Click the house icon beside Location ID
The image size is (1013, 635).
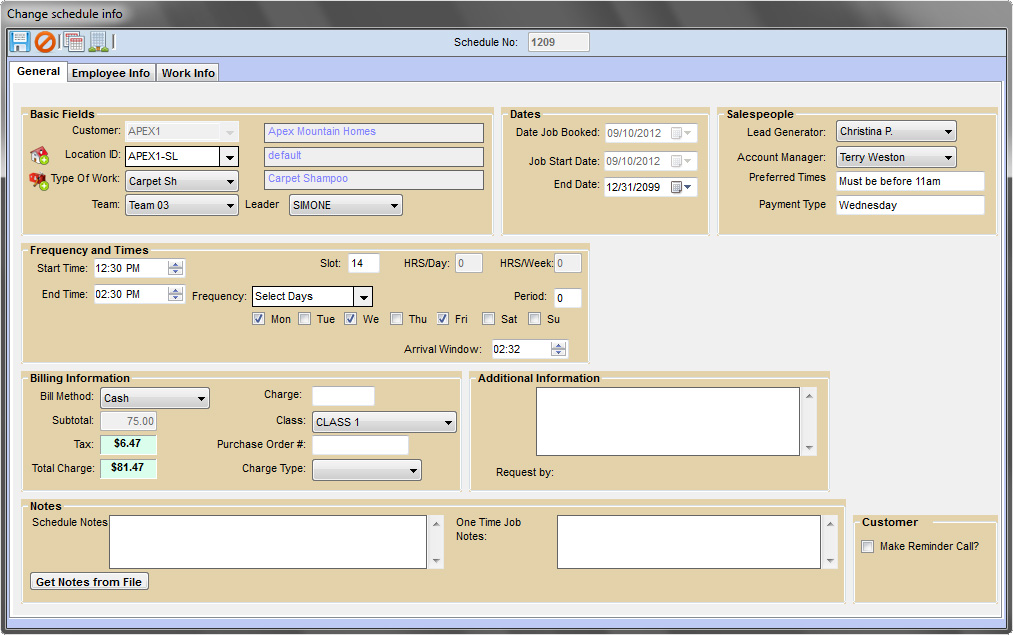click(x=39, y=155)
